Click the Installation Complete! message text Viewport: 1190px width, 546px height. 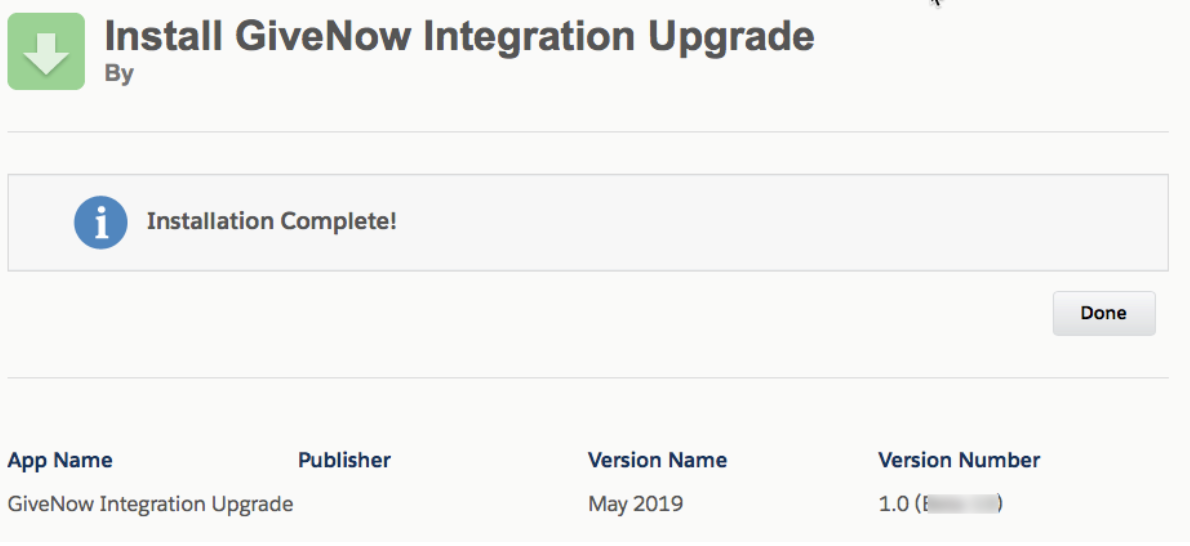(x=272, y=222)
